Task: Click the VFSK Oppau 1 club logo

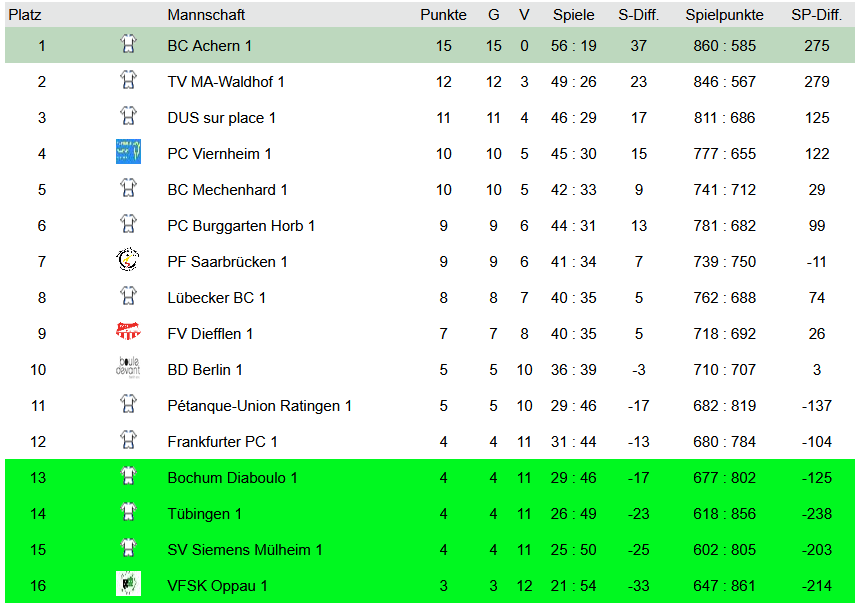Action: coord(128,584)
